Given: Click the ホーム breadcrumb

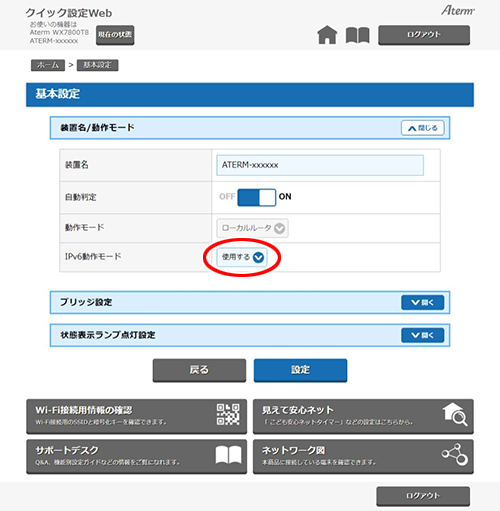Looking at the screenshot, I should (48, 65).
